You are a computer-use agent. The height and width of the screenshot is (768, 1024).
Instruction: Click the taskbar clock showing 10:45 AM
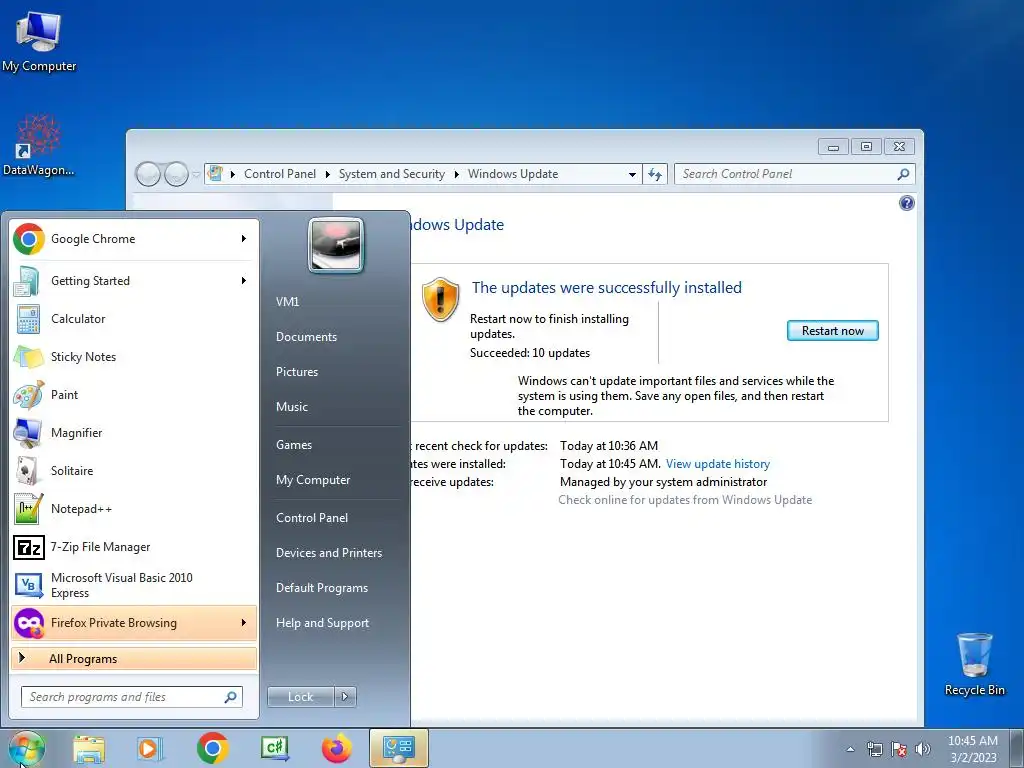click(973, 749)
